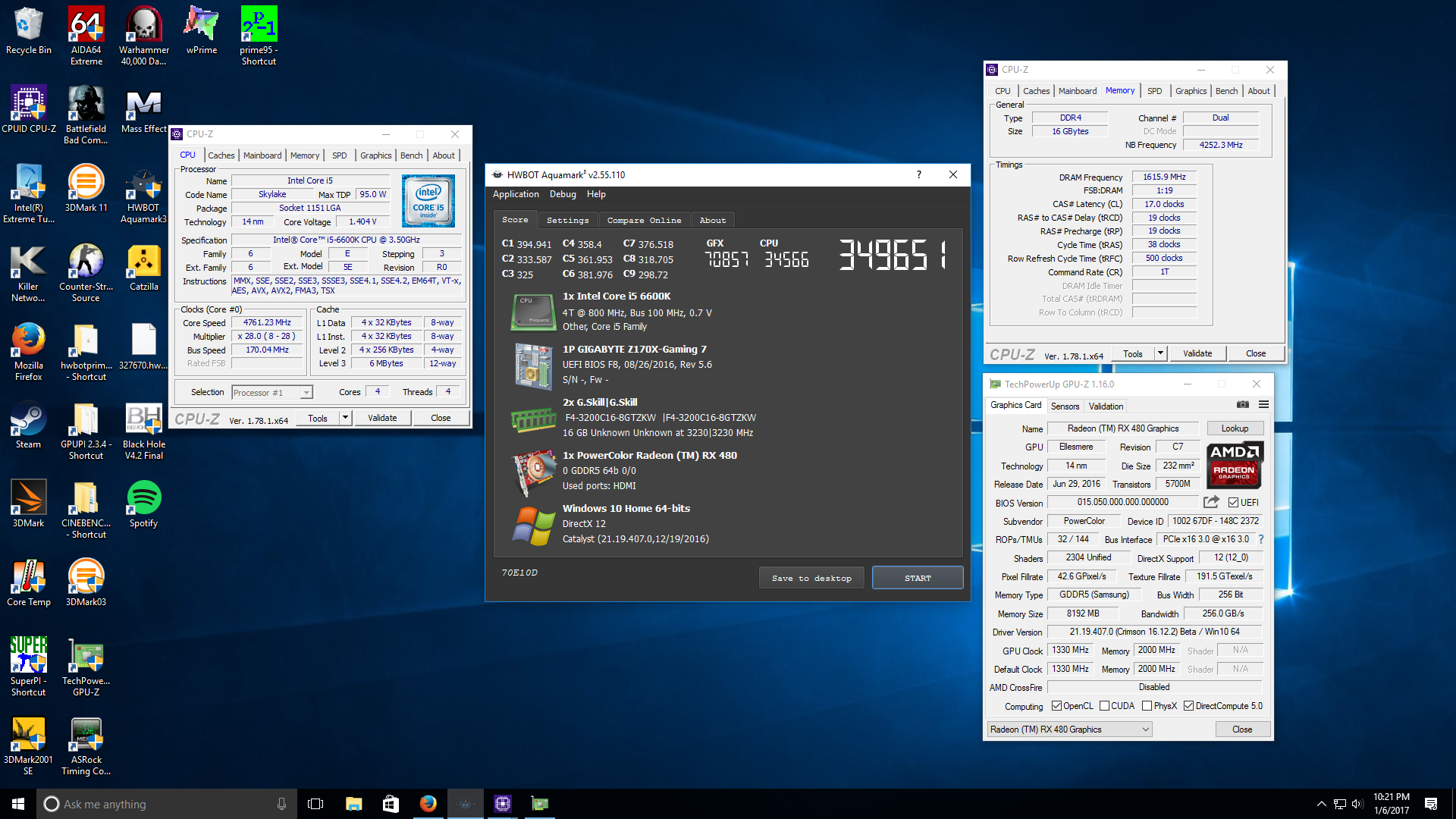Open the Black Hole V4.2 Final icon

144,430
